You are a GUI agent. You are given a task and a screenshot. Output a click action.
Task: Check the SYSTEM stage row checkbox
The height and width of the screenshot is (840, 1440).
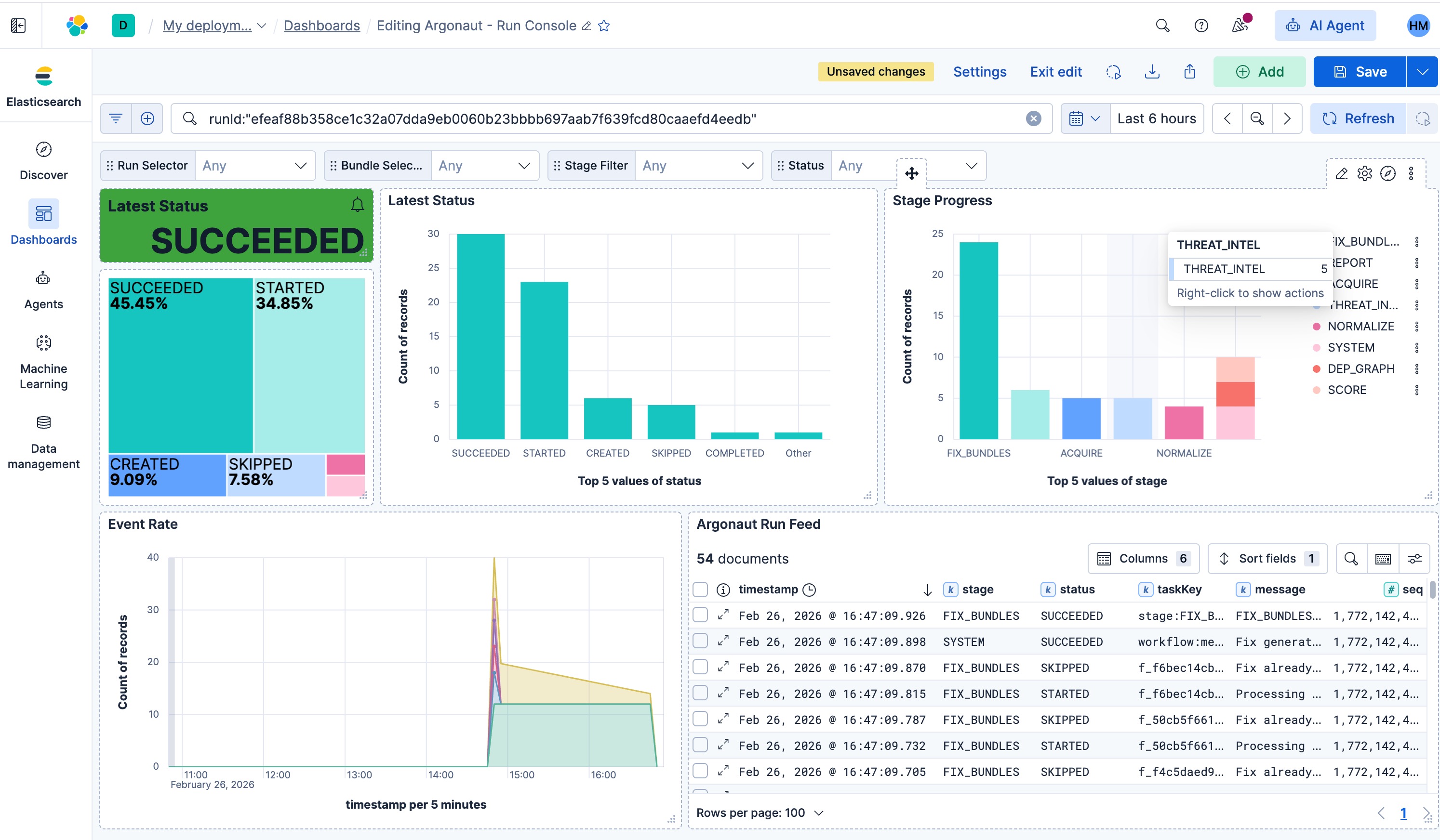tap(700, 641)
